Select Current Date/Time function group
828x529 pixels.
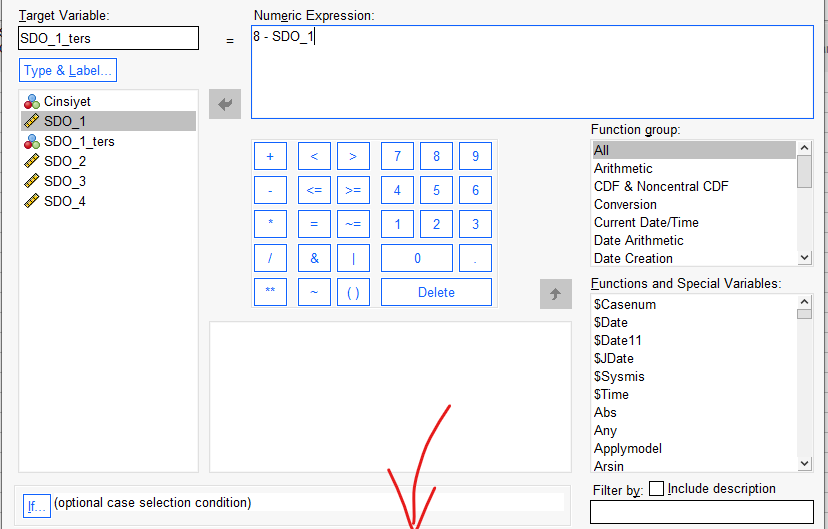click(x=694, y=222)
